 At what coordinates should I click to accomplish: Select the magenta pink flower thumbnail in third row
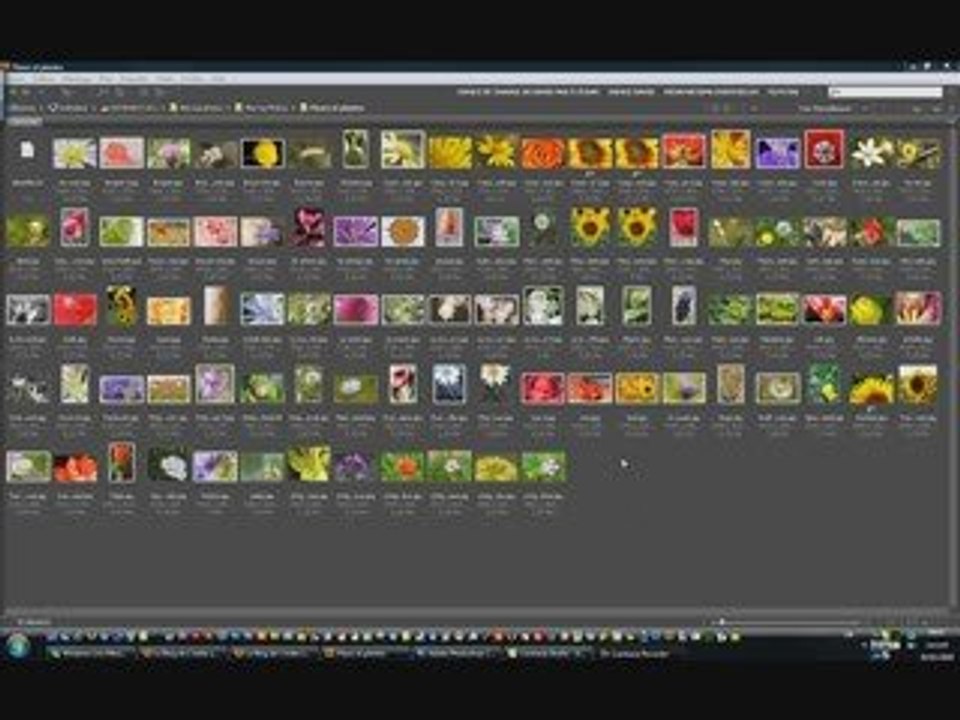click(356, 310)
